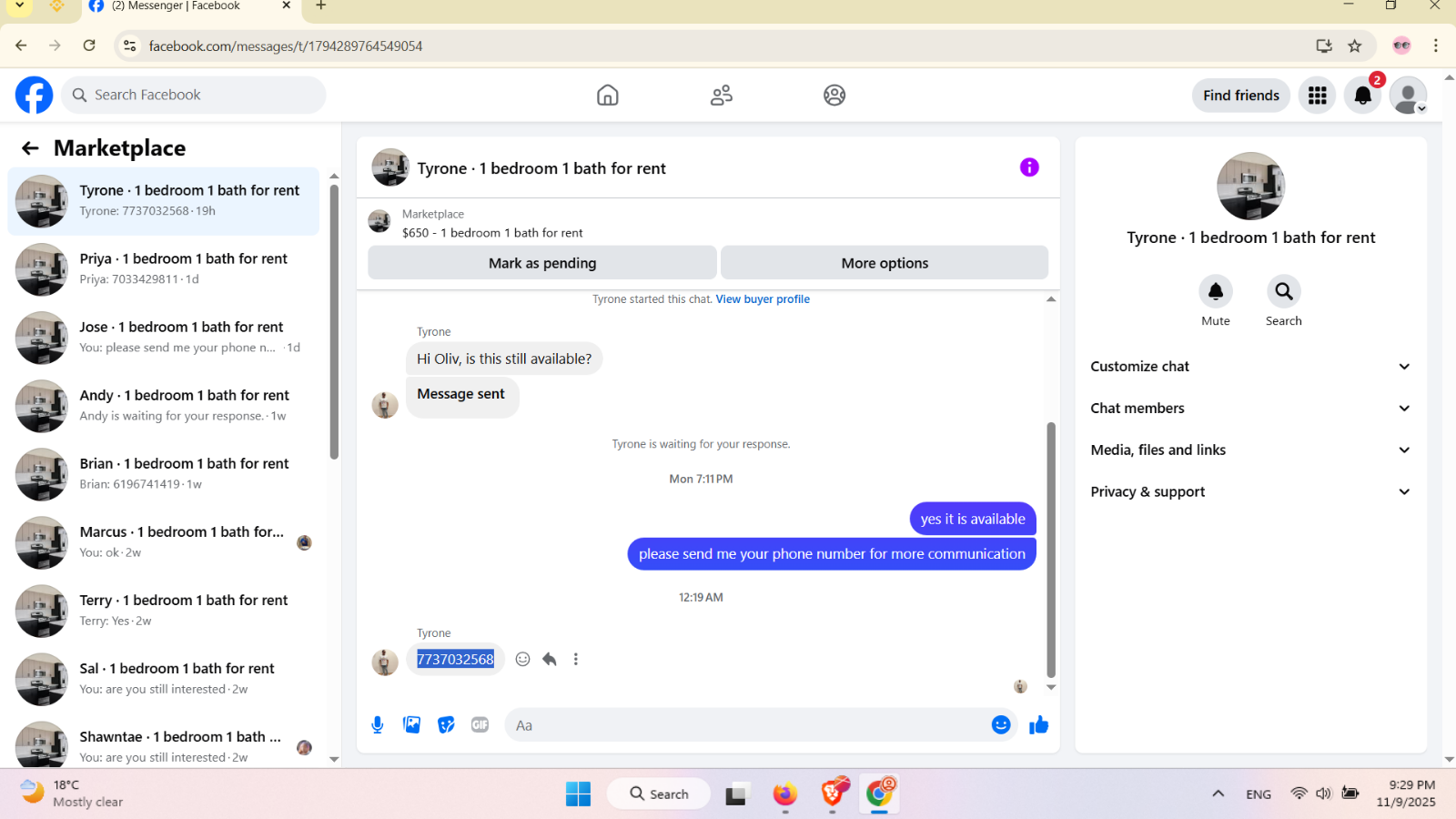This screenshot has width=1456, height=819.
Task: Open conversation information purple icon
Action: click(x=1029, y=167)
